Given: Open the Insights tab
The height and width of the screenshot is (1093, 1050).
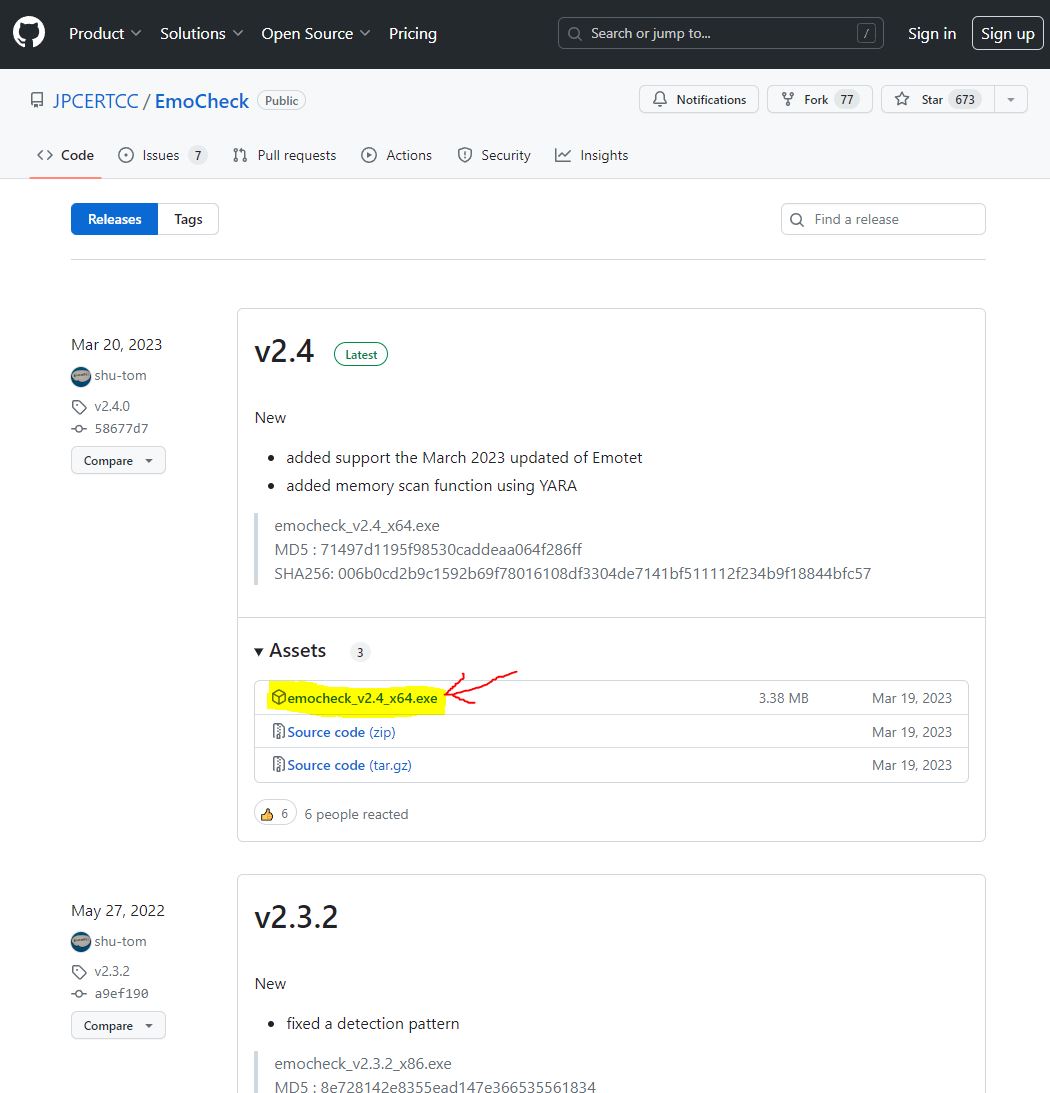Looking at the screenshot, I should point(591,155).
